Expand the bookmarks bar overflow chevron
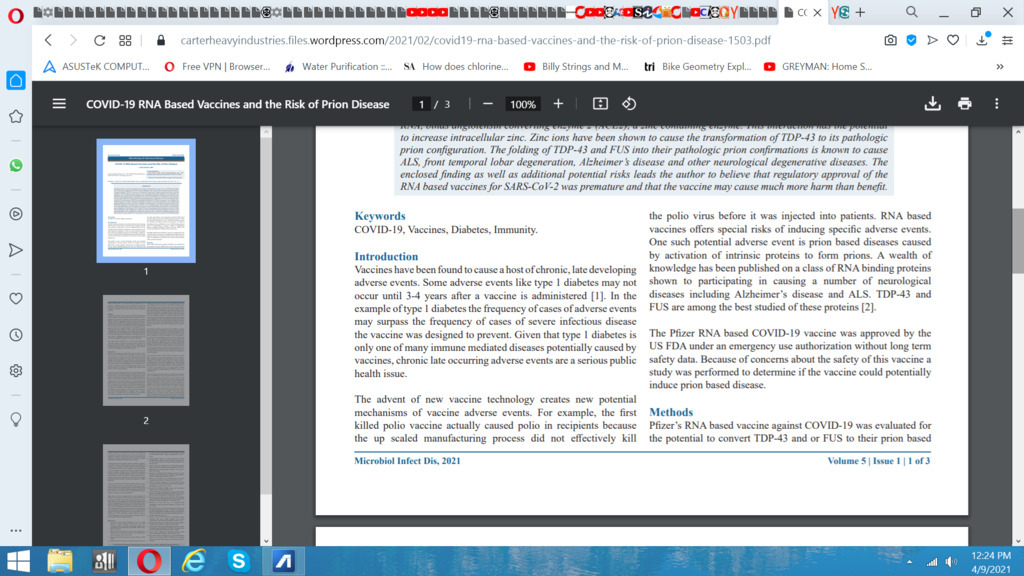This screenshot has height=576, width=1024. [999, 67]
